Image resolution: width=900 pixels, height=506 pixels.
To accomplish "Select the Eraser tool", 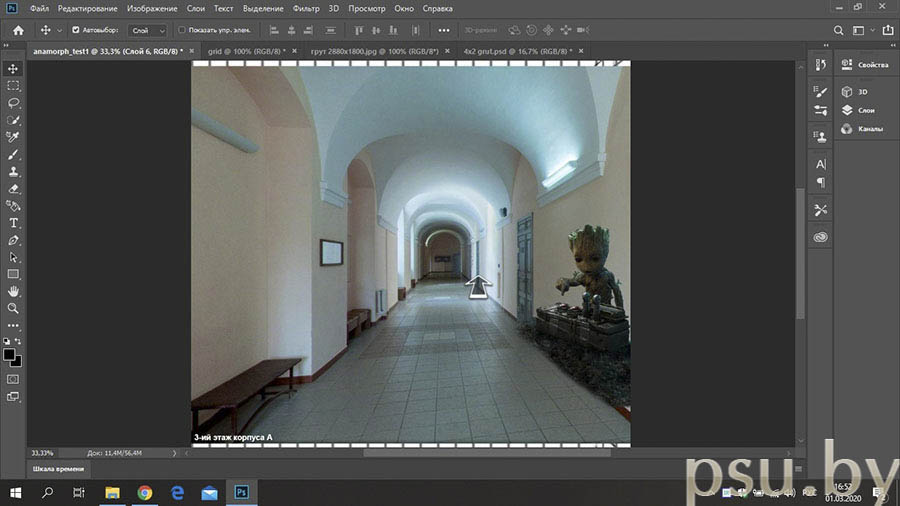I will 13,189.
